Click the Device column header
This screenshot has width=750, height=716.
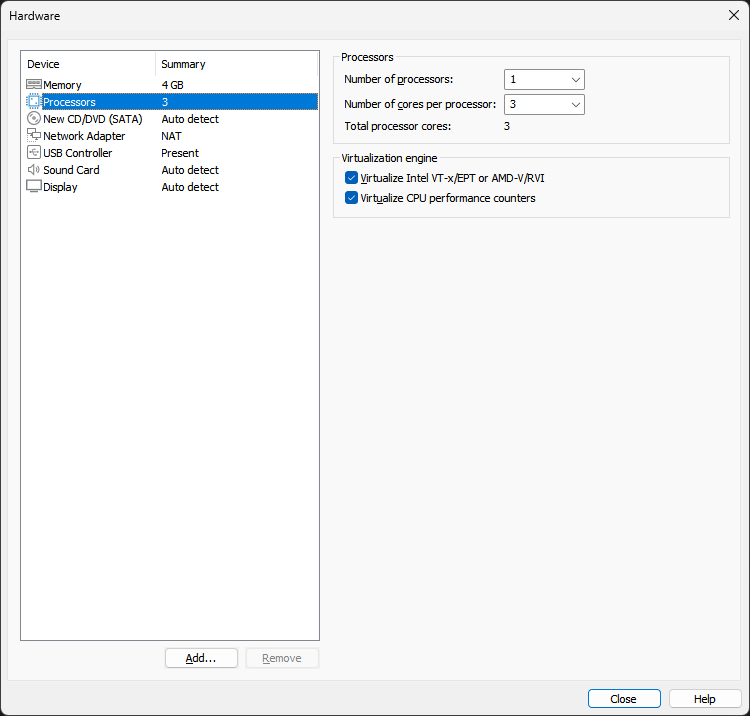point(88,64)
